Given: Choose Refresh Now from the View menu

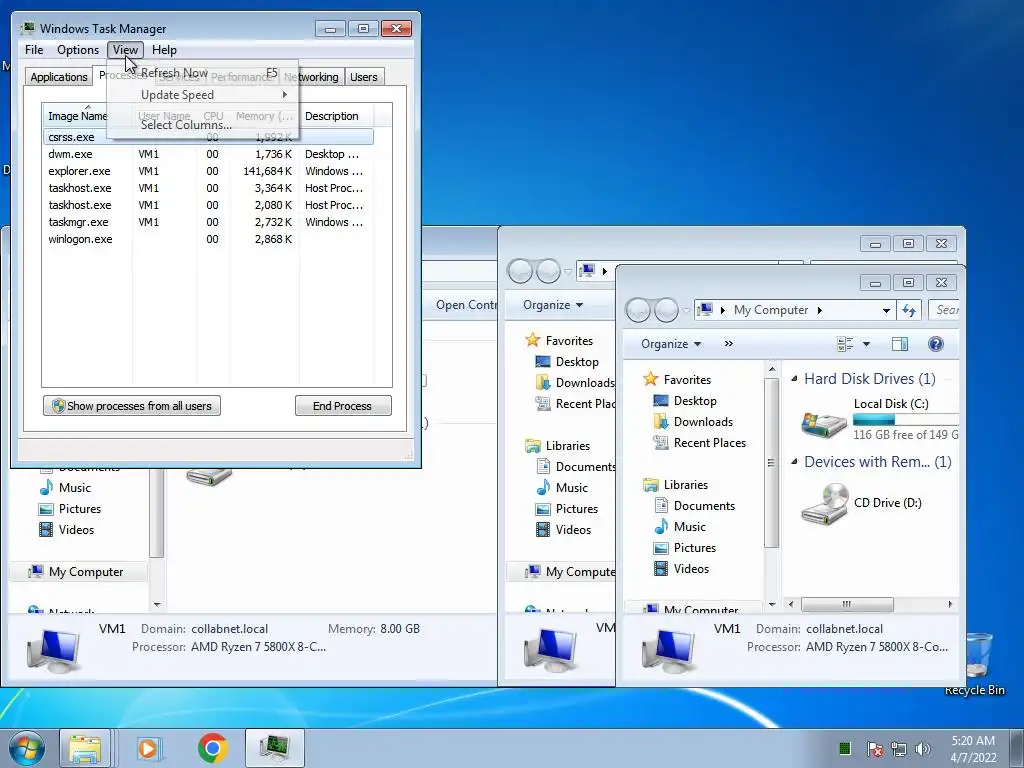Looking at the screenshot, I should (x=202, y=72).
